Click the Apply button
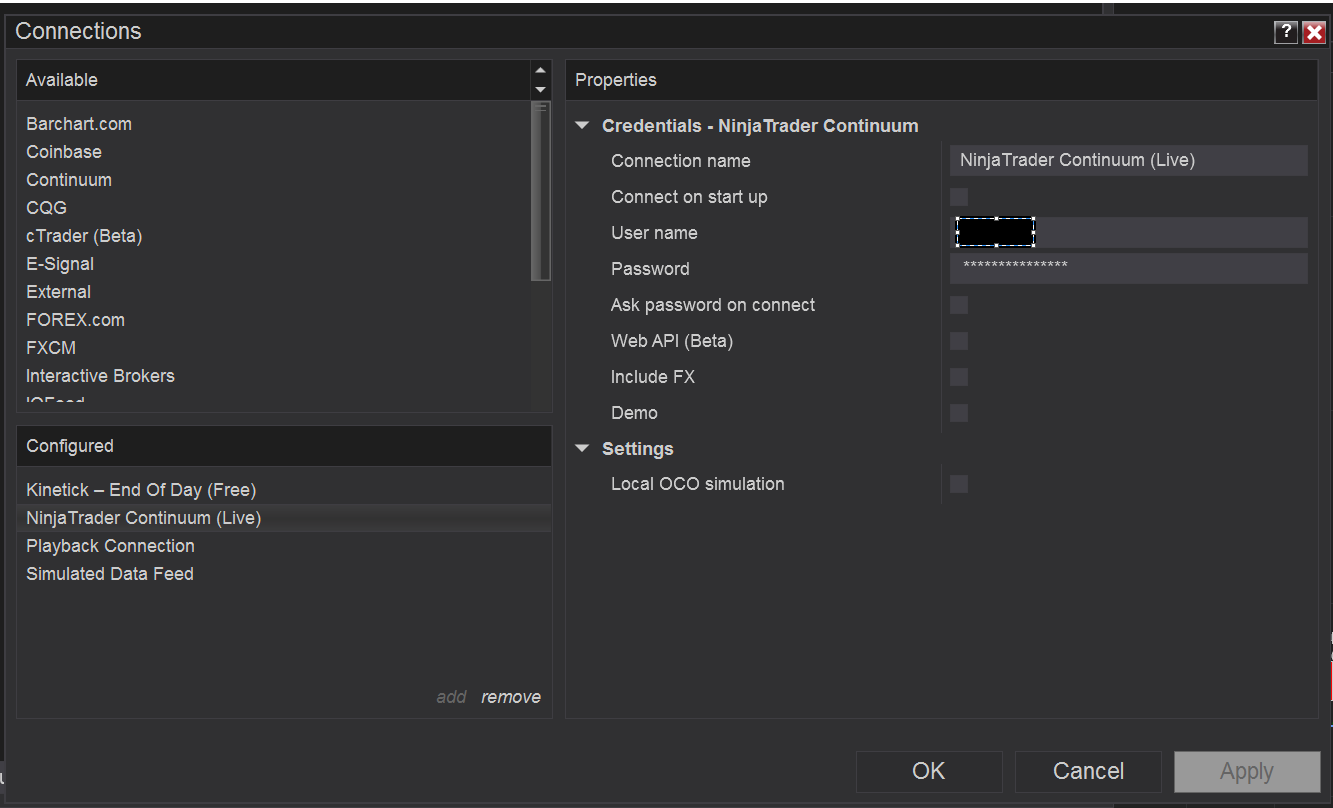This screenshot has width=1333, height=808. point(1247,771)
